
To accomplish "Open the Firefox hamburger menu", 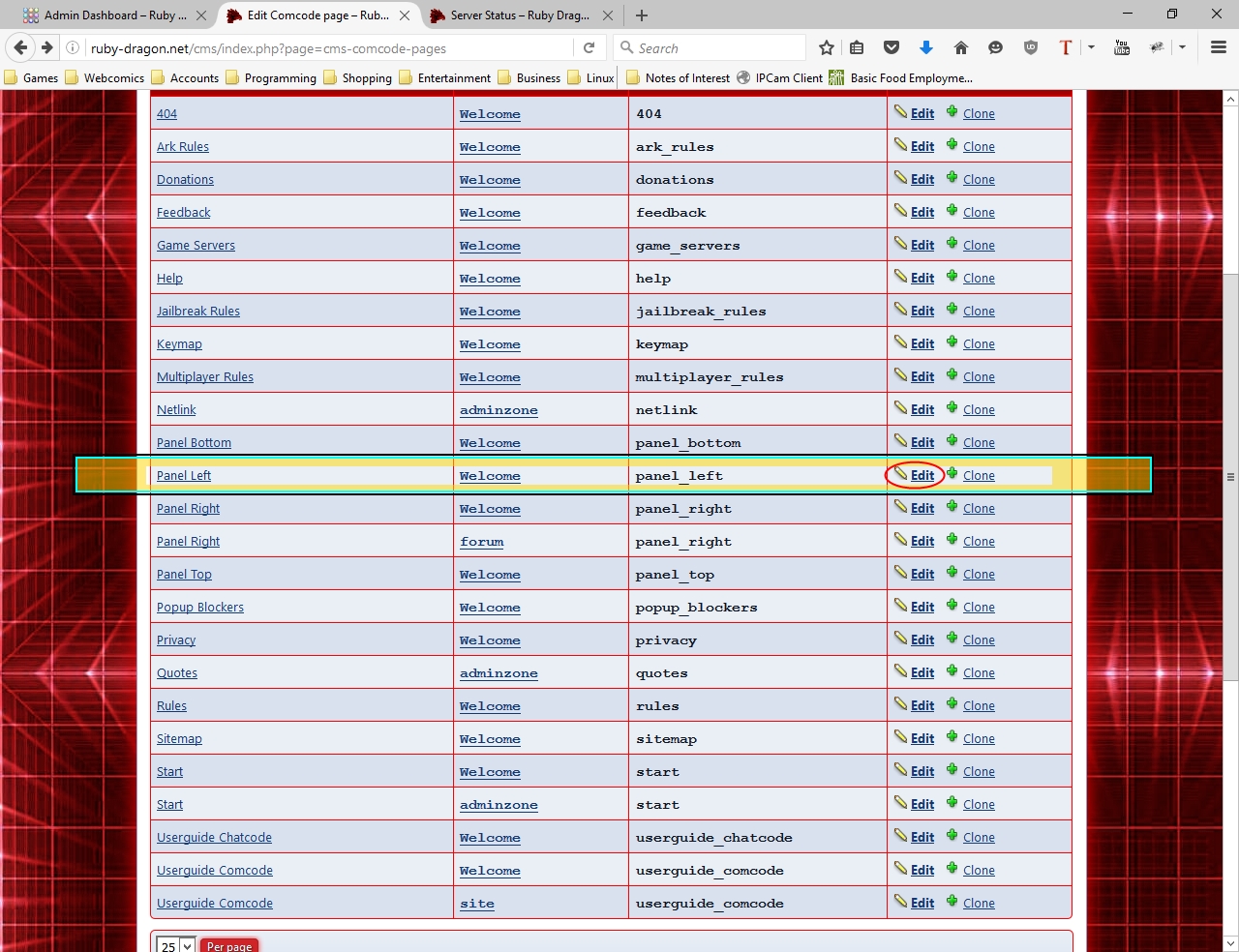I will (x=1218, y=47).
